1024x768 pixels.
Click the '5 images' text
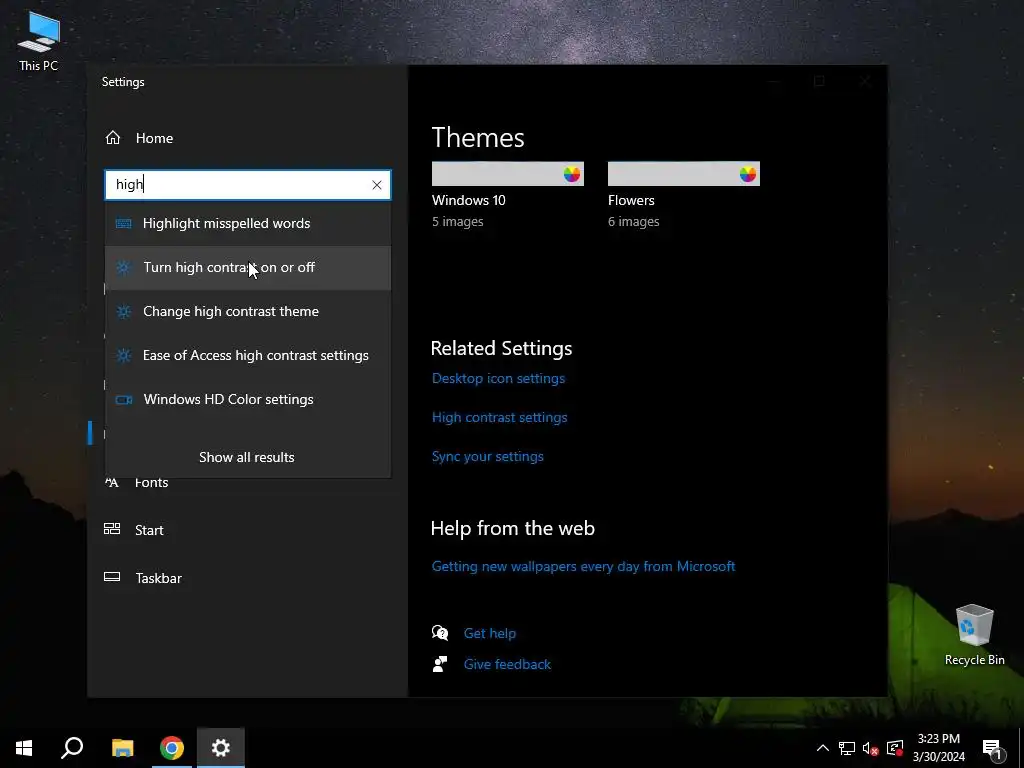457,221
